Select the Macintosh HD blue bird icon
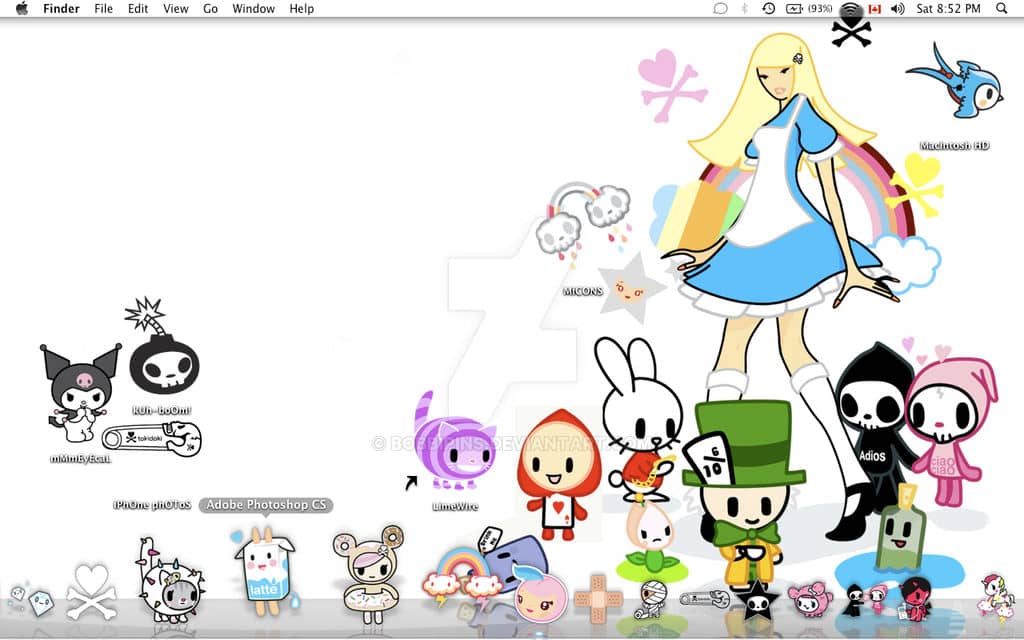1024x640 pixels. click(955, 82)
